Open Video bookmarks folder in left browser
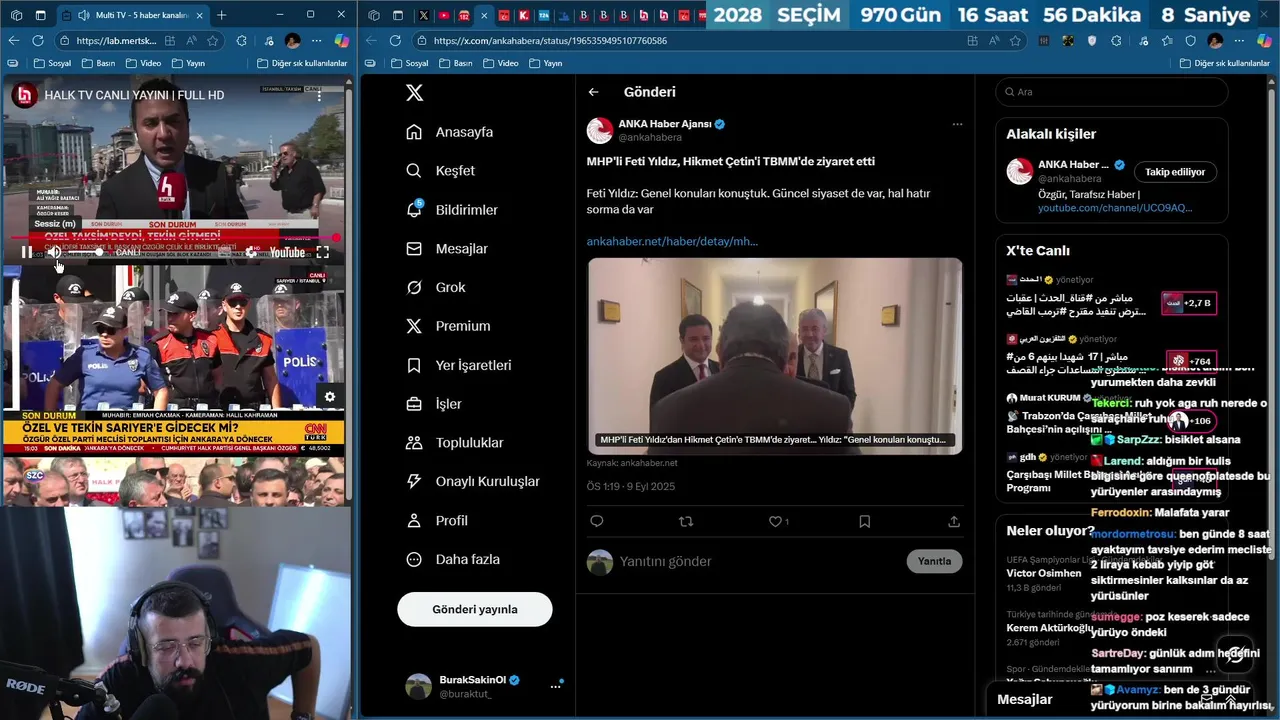1280x720 pixels. 142,63
